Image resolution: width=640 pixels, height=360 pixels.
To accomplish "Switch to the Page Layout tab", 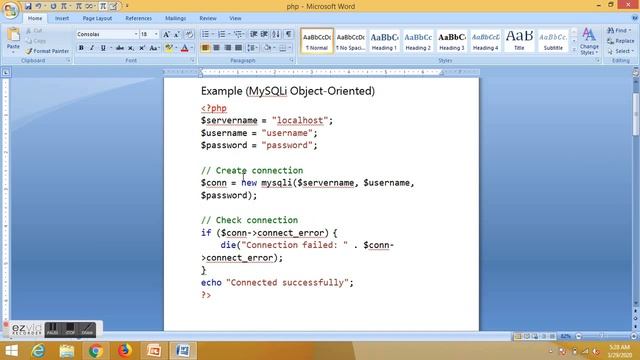I will [97, 18].
